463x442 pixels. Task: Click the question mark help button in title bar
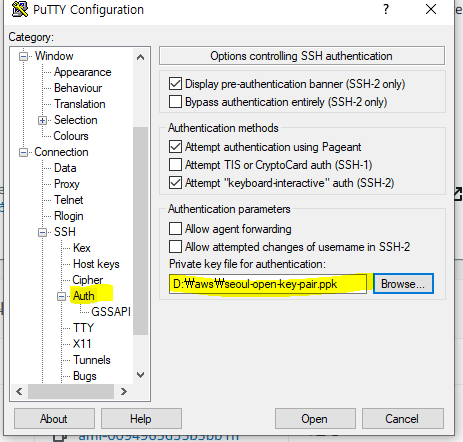(x=386, y=9)
